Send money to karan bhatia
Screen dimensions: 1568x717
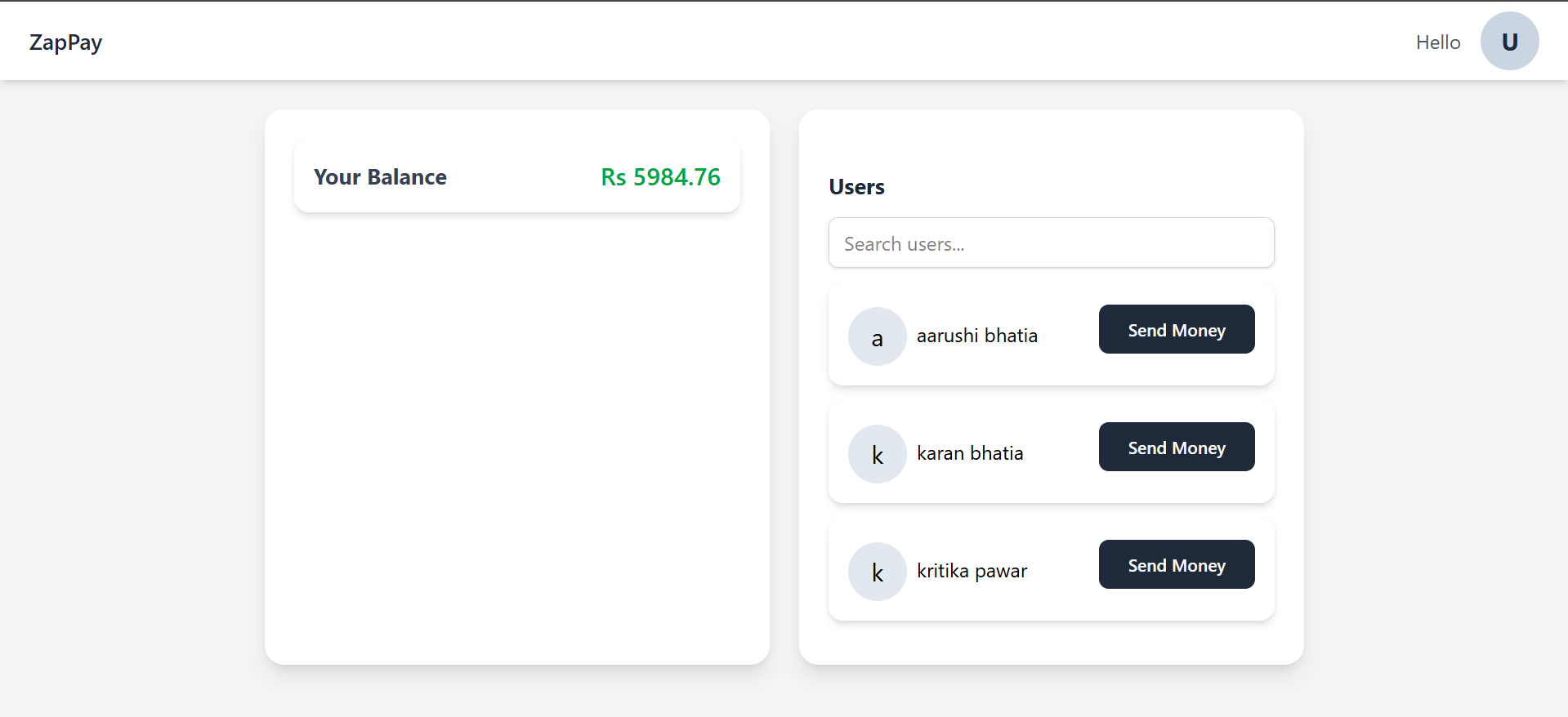click(x=1177, y=447)
